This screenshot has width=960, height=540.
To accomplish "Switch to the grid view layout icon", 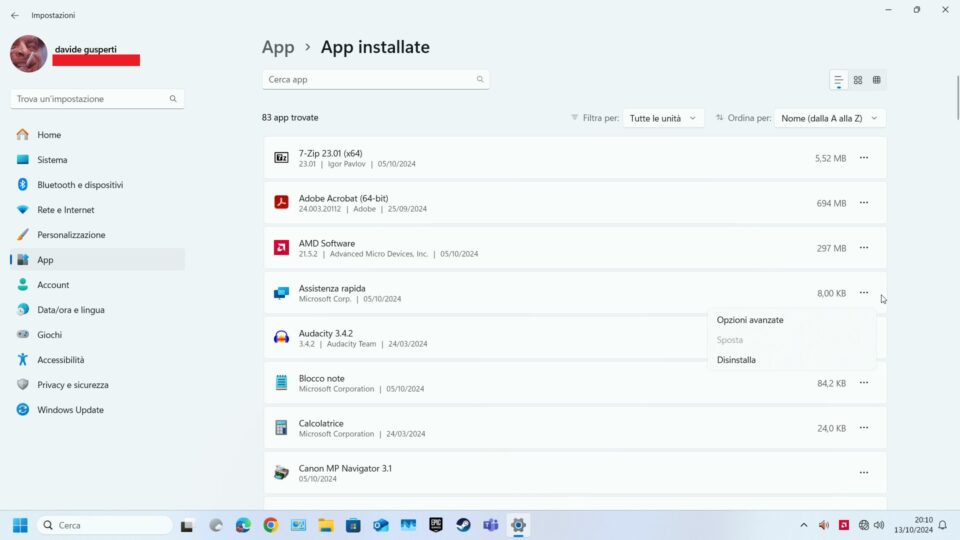I will pyautogui.click(x=857, y=80).
